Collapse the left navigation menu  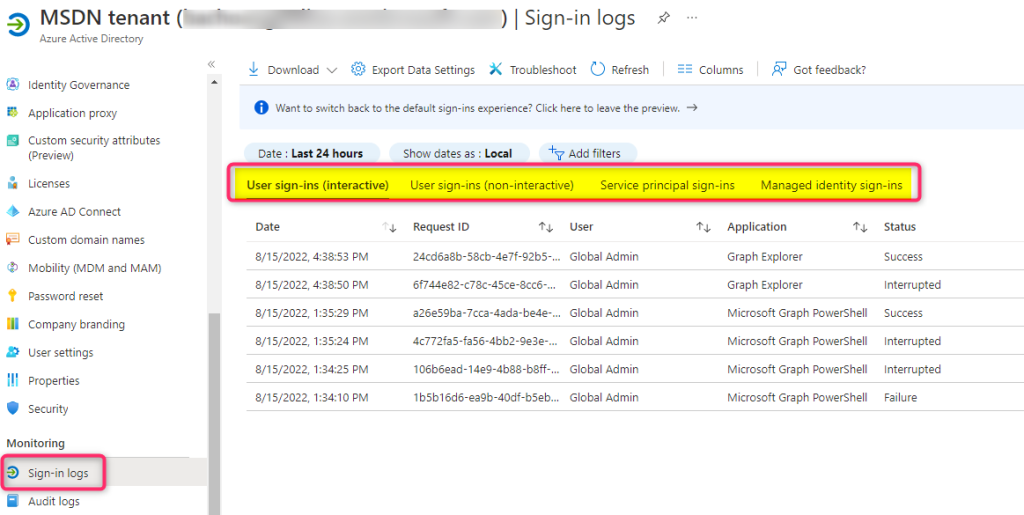[211, 64]
